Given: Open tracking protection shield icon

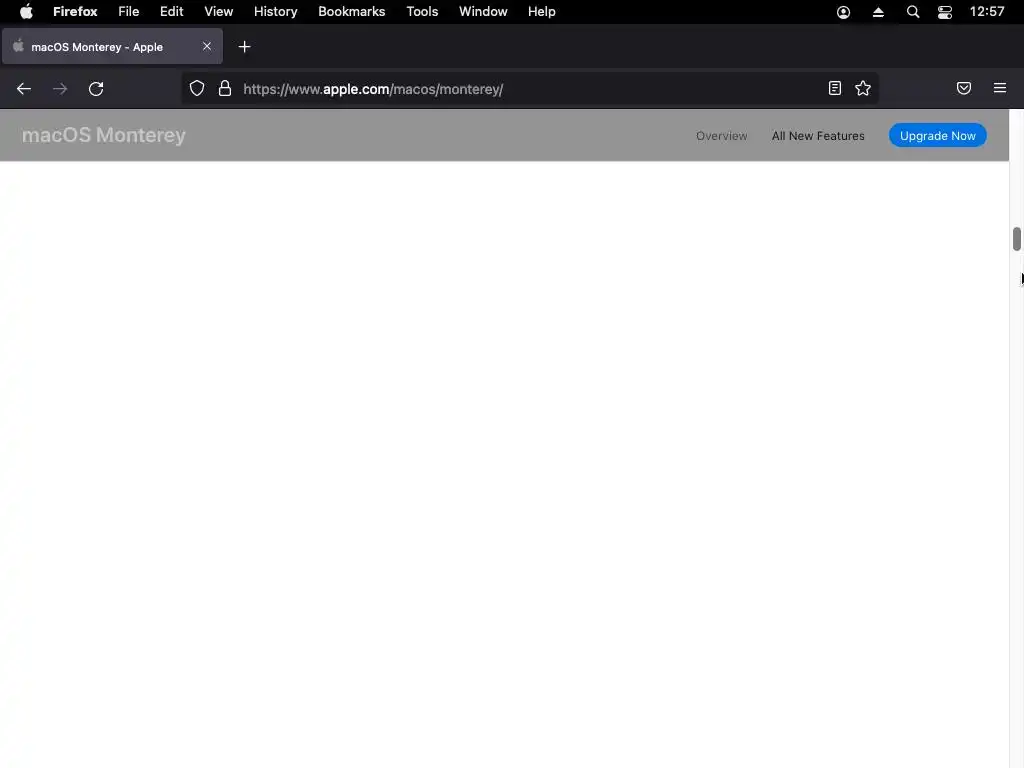Looking at the screenshot, I should (x=197, y=88).
